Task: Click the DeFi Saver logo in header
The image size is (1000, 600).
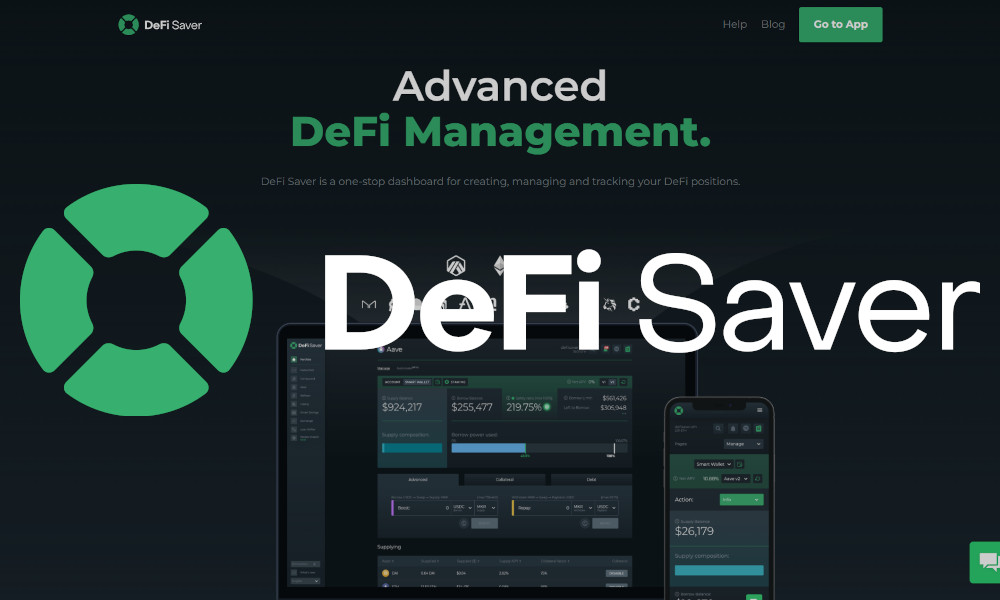Action: click(x=160, y=24)
